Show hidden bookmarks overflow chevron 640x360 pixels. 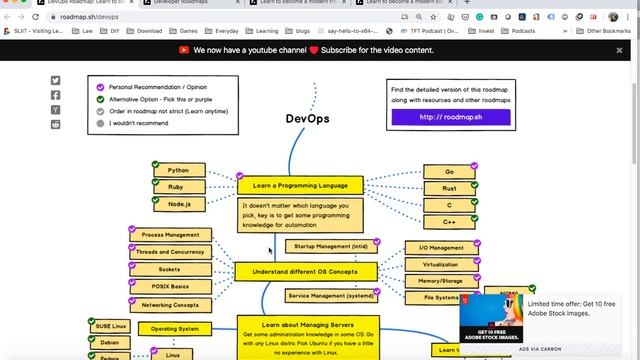tap(565, 31)
